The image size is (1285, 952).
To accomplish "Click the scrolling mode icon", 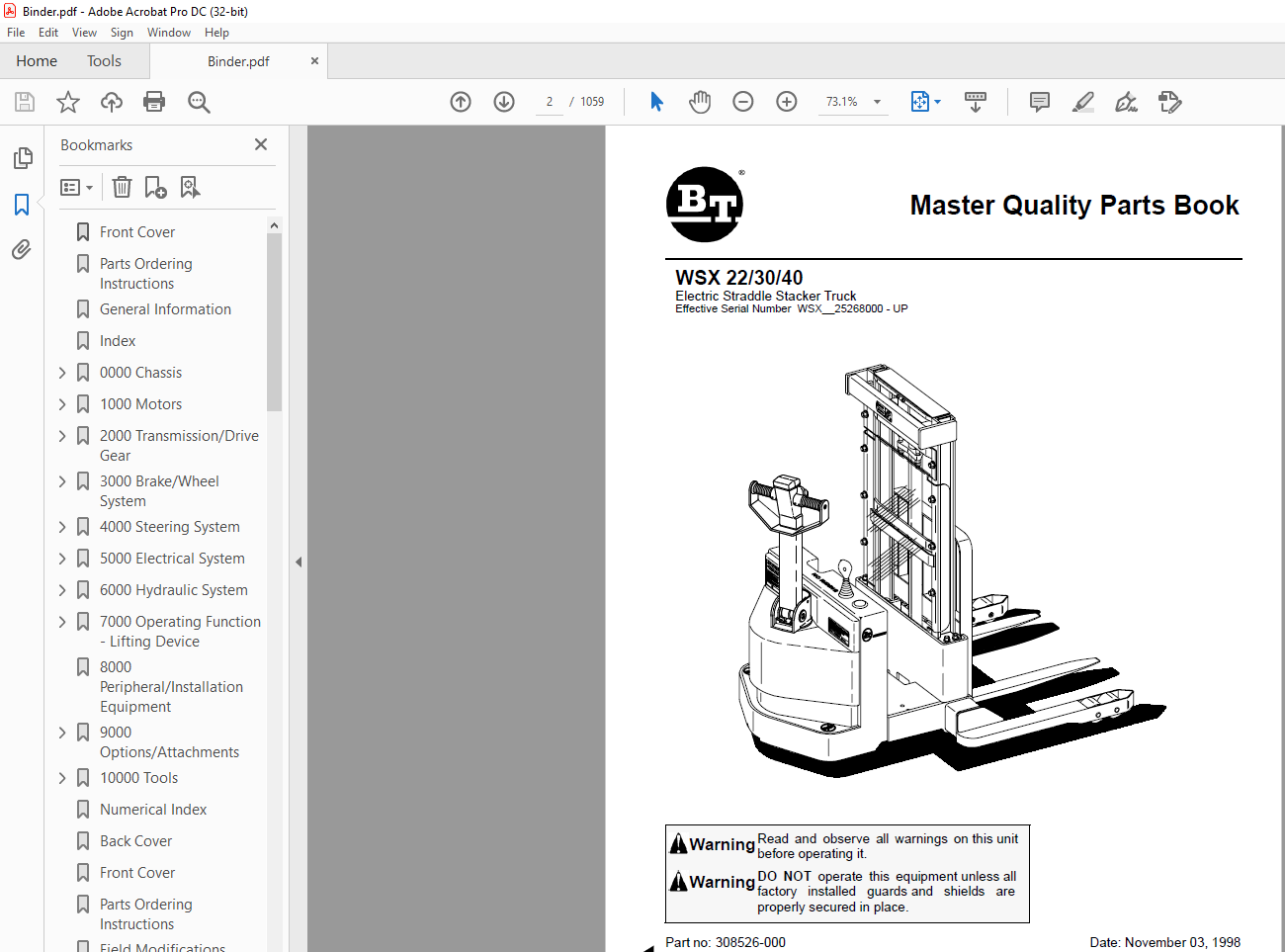I will [976, 102].
